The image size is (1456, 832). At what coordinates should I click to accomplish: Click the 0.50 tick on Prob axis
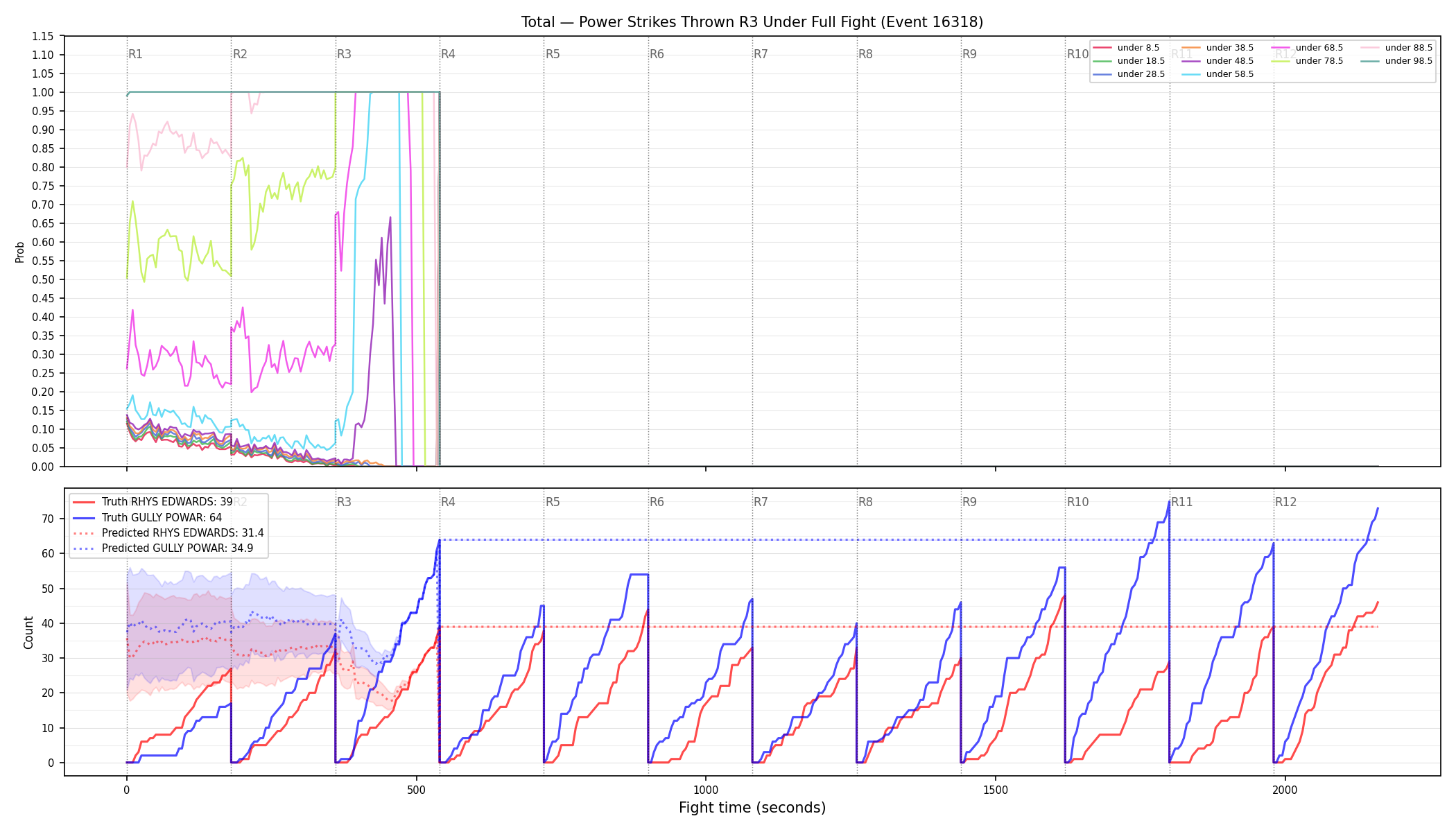tap(43, 279)
